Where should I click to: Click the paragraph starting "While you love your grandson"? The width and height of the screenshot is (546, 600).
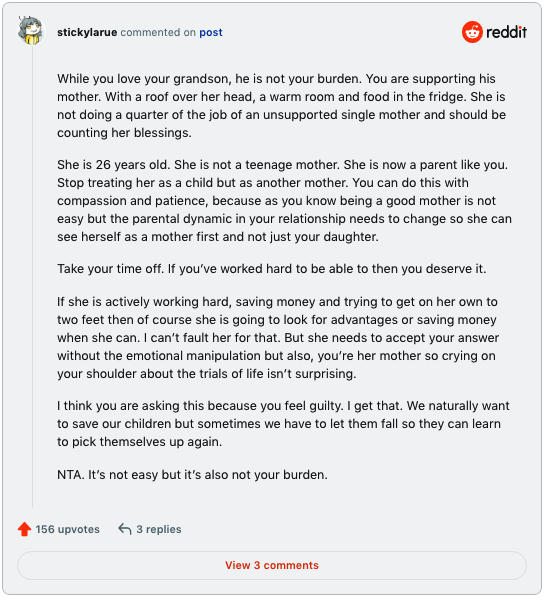pos(283,106)
